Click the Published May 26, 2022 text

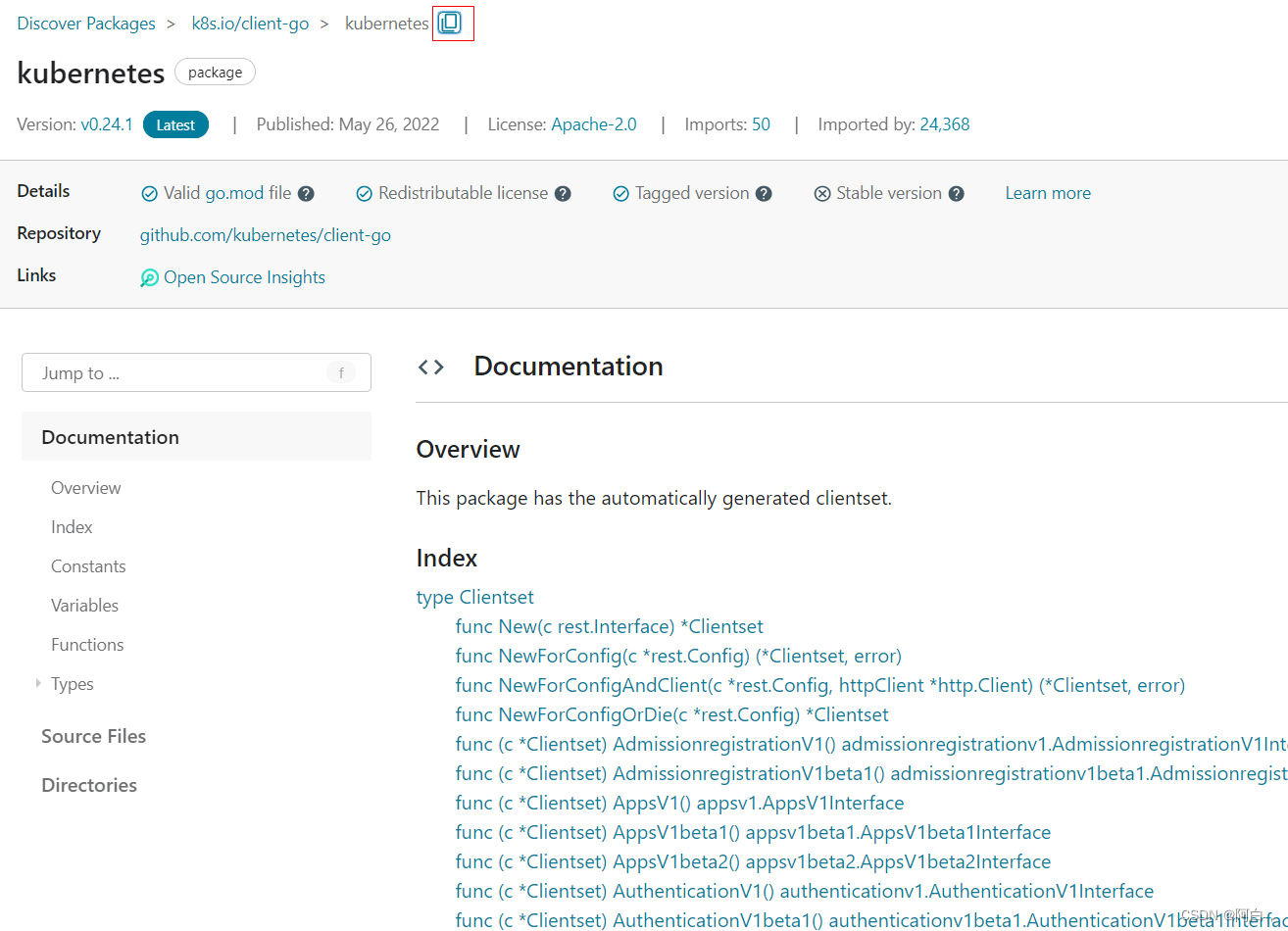point(348,124)
